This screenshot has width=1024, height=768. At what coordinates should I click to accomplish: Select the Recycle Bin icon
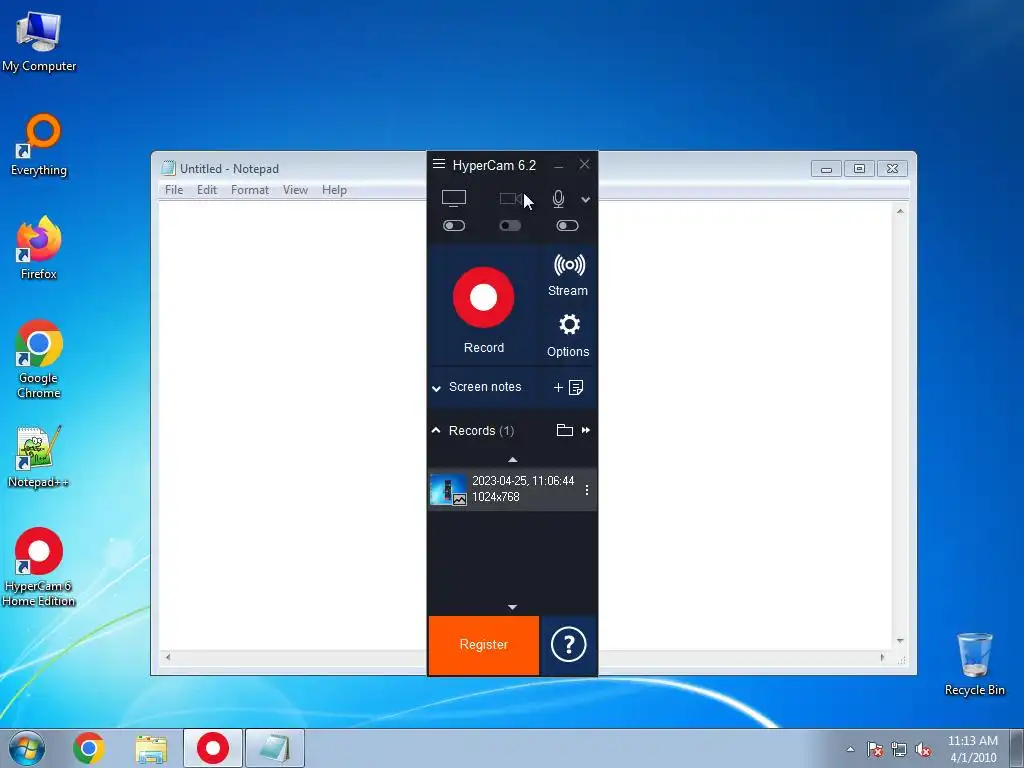pyautogui.click(x=974, y=664)
